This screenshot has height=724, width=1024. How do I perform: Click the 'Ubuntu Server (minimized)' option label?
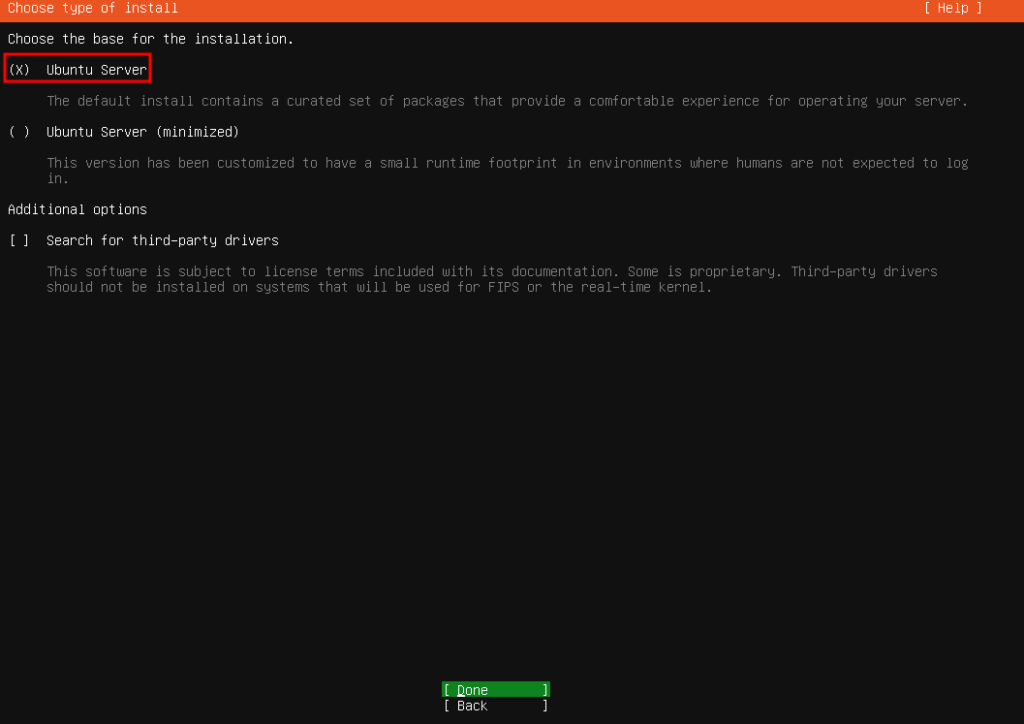point(142,132)
